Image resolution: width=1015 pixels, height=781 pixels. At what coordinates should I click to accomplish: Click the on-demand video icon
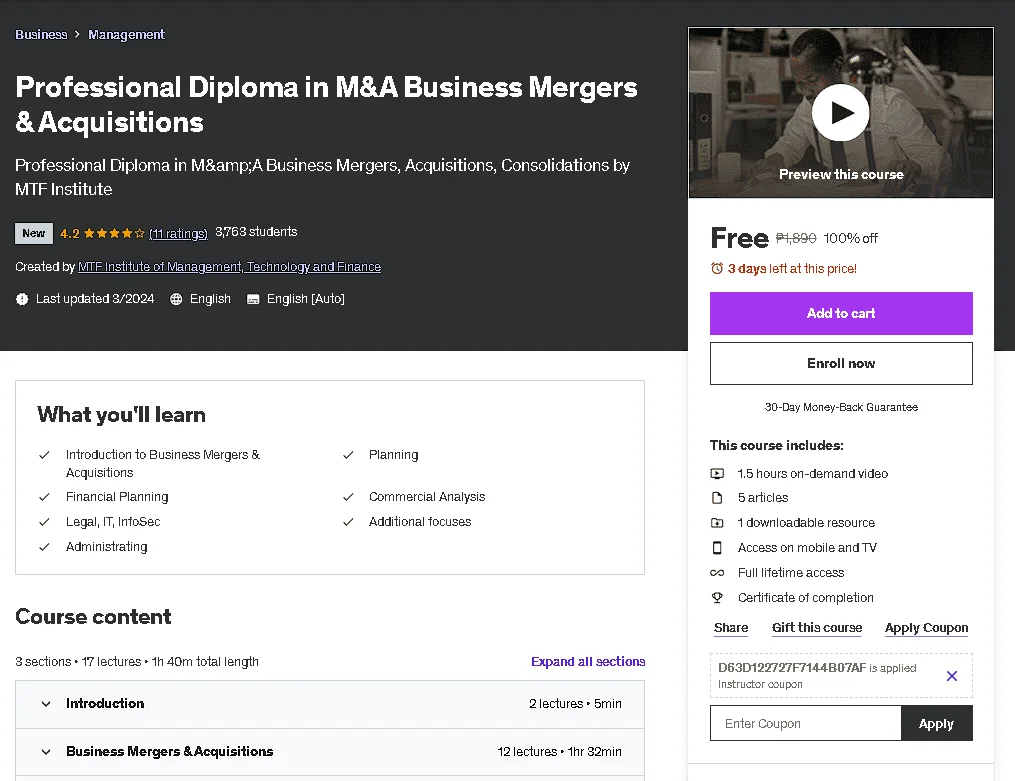pos(717,474)
